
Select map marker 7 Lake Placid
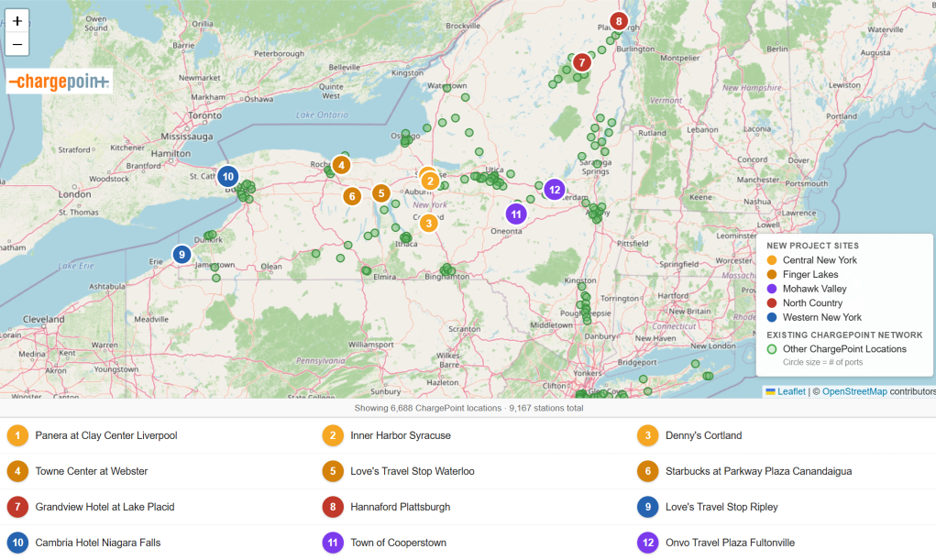coord(582,62)
